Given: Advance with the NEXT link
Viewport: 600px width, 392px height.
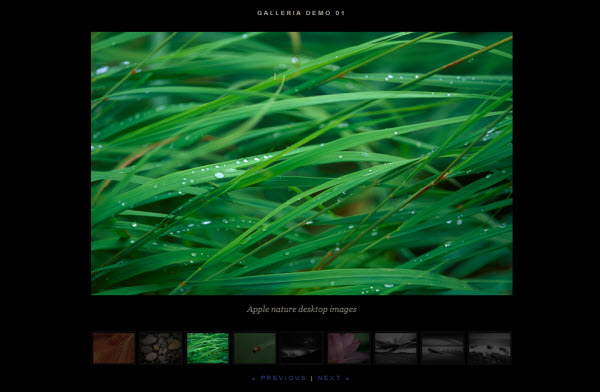Looking at the screenshot, I should (329, 378).
